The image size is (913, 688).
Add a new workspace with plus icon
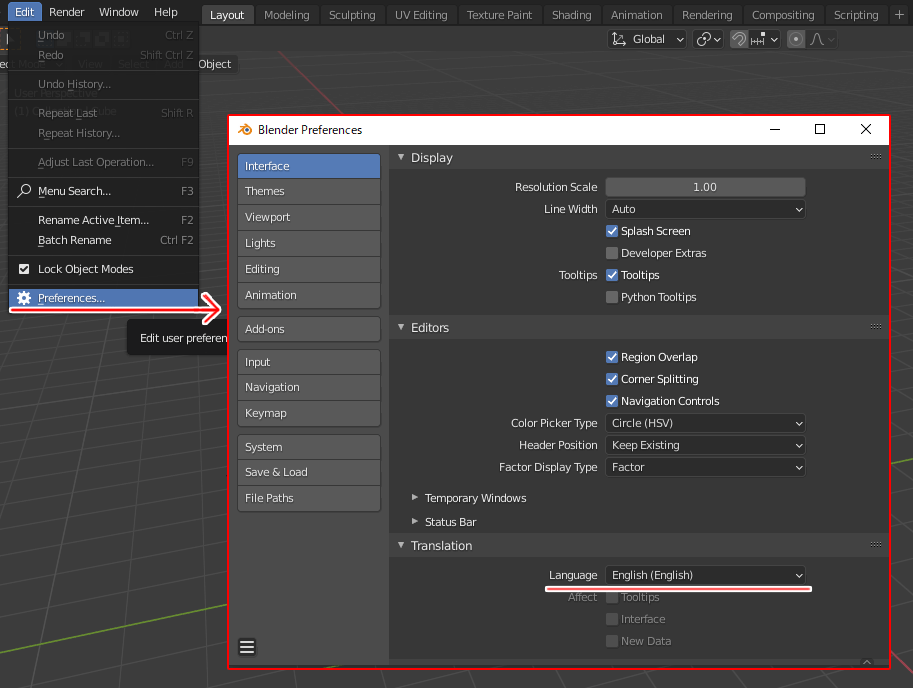[x=901, y=15]
